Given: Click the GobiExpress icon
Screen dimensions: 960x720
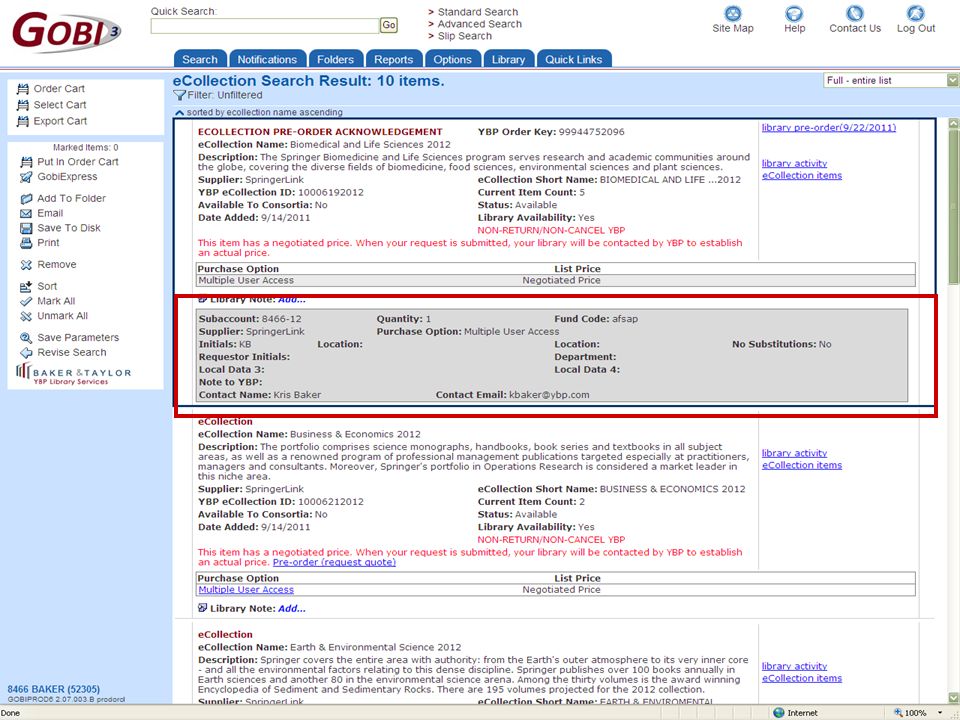Looking at the screenshot, I should [26, 177].
